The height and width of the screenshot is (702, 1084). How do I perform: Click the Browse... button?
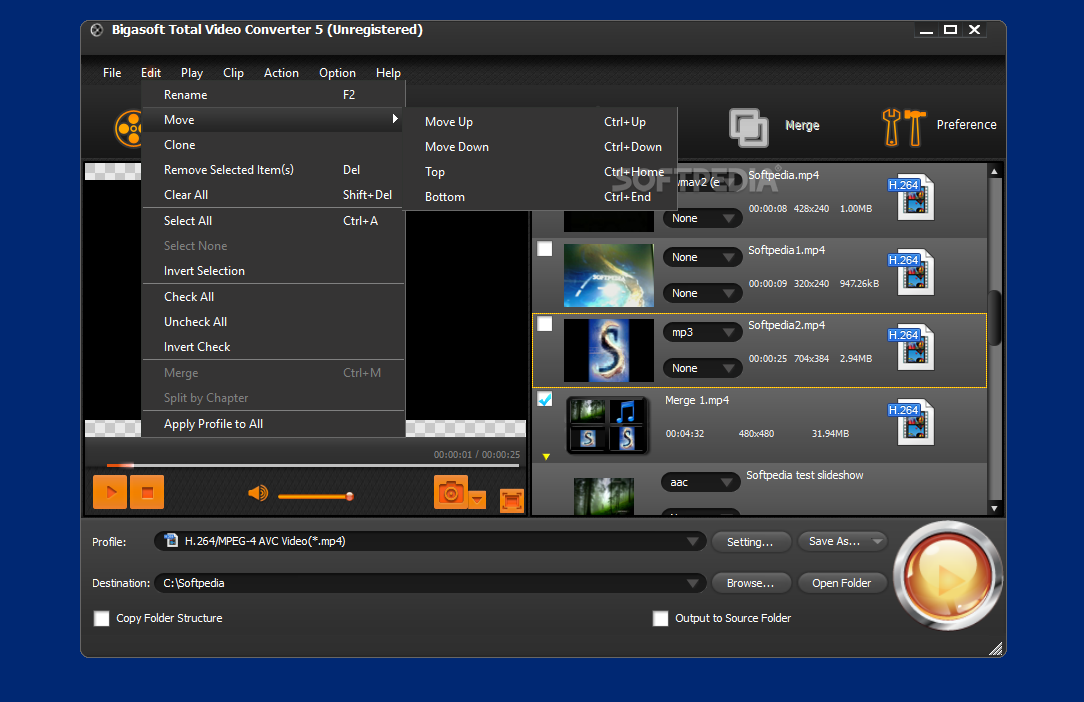[x=750, y=584]
